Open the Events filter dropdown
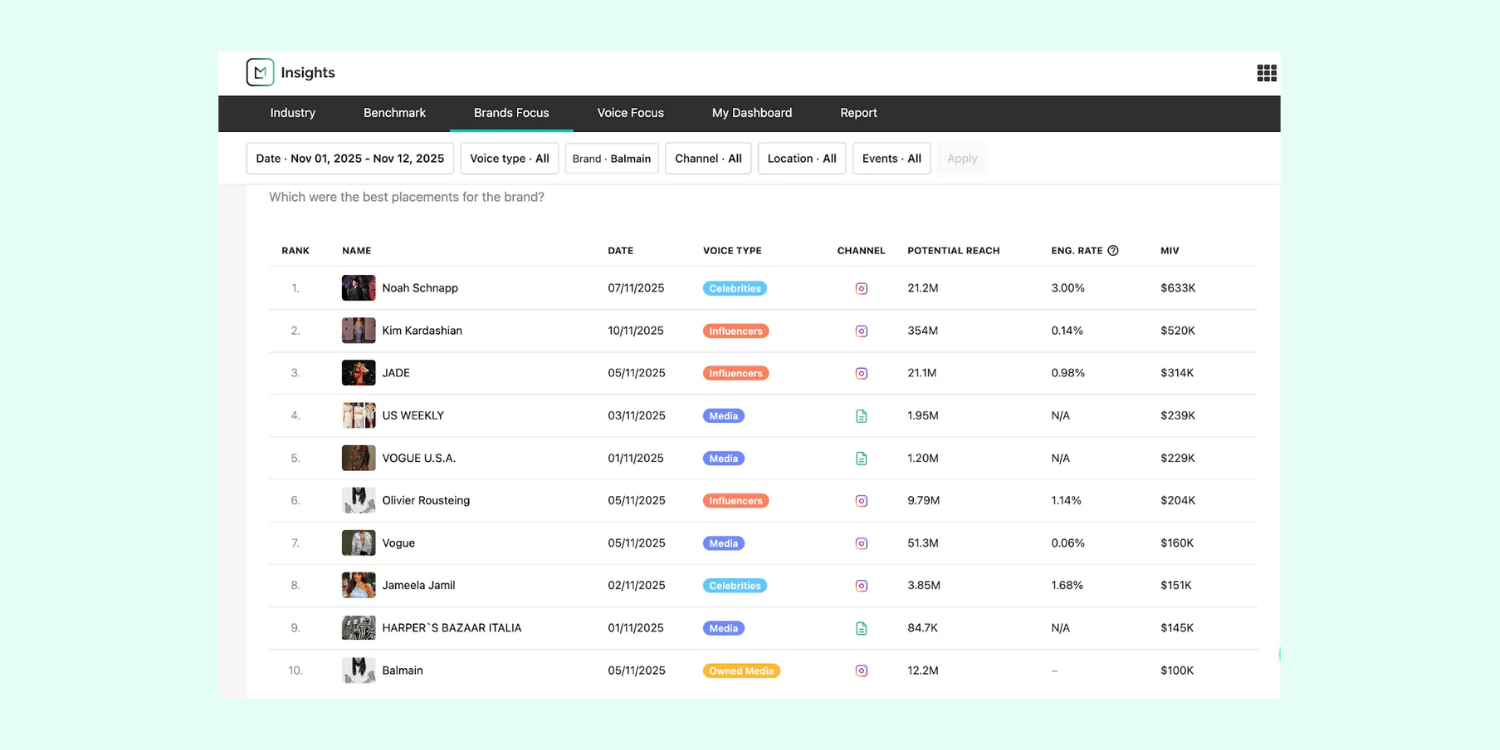1500x750 pixels. 891,159
